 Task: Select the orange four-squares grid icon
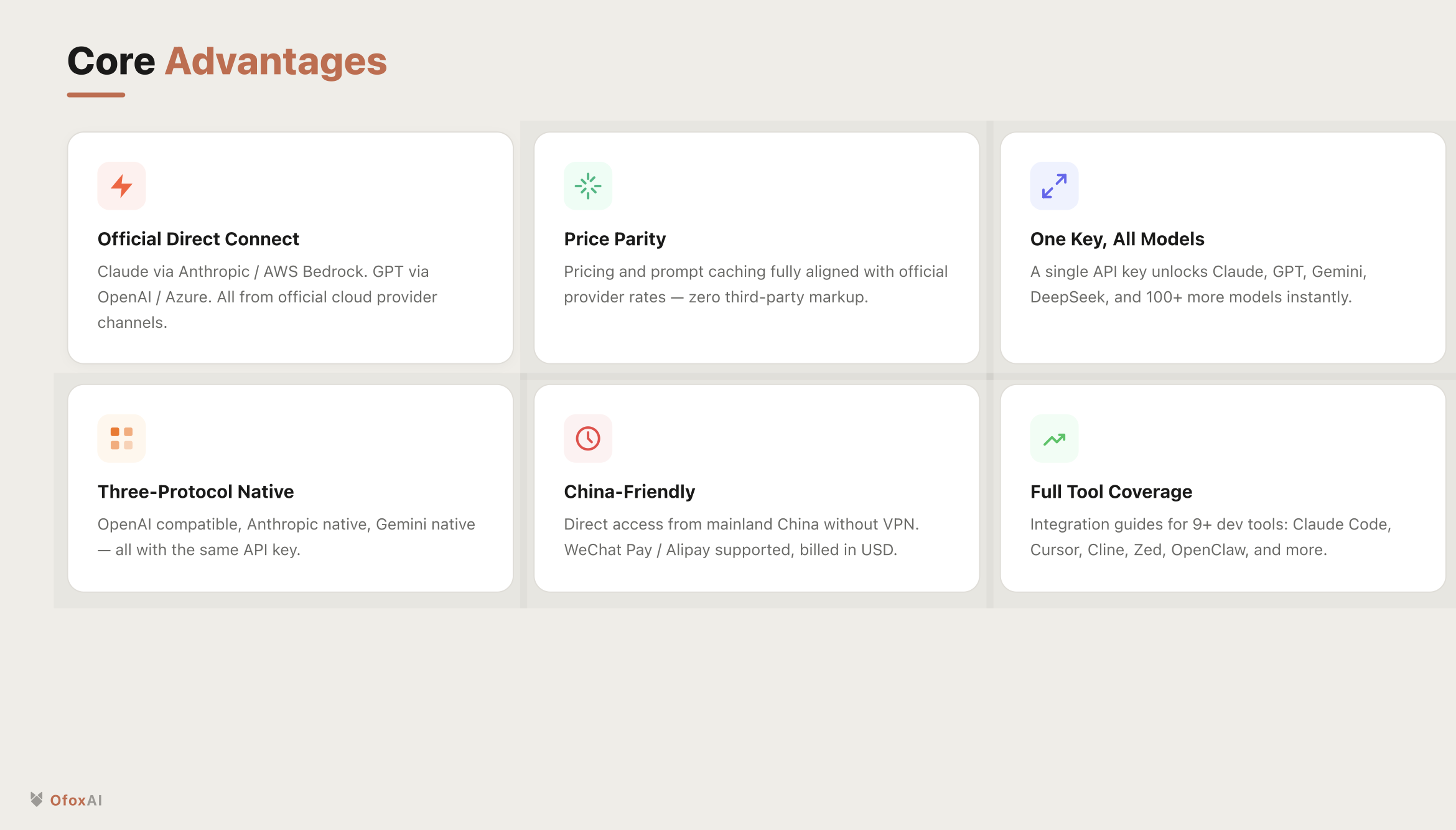tap(121, 439)
